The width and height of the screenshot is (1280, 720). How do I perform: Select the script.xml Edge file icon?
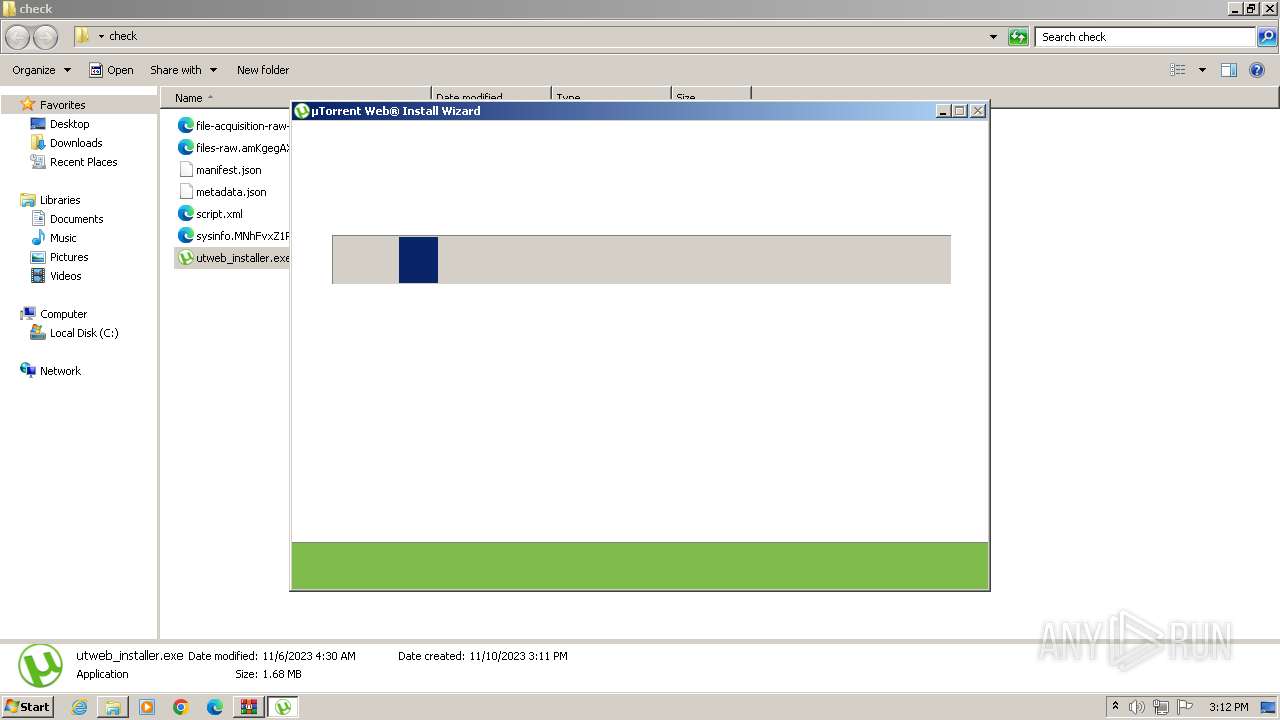click(x=185, y=214)
